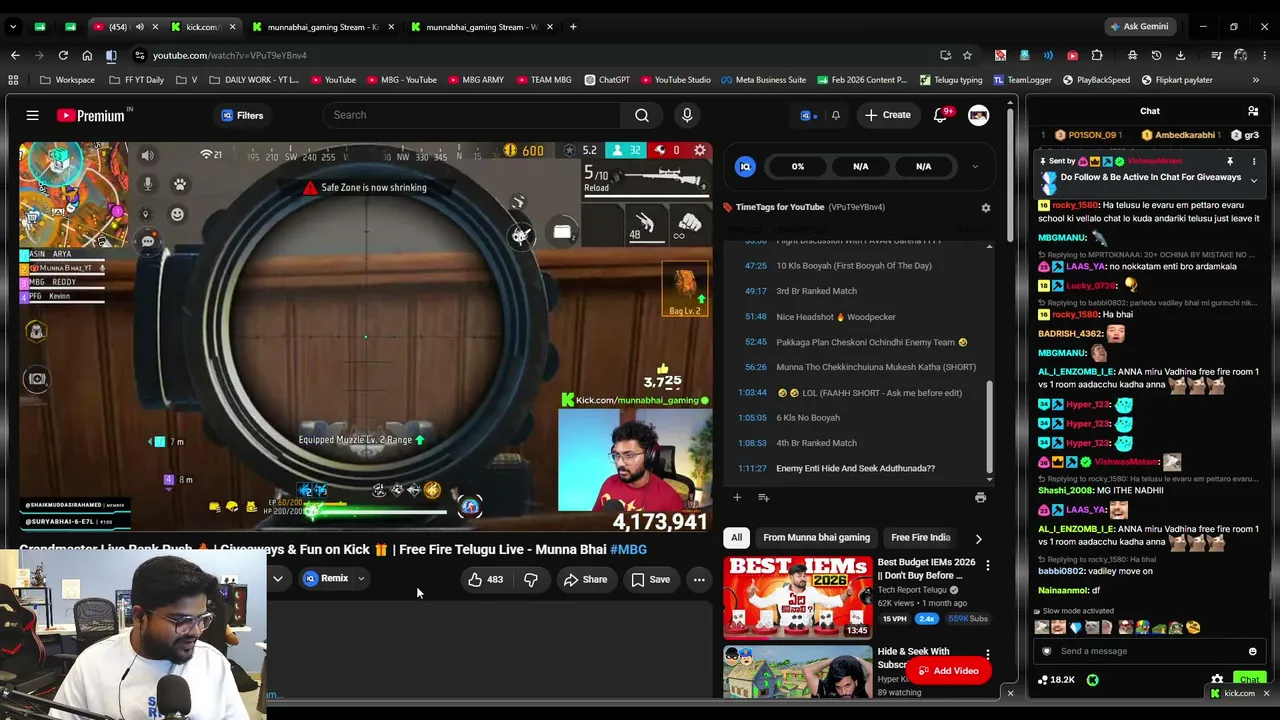Viewport: 1280px width, 720px height.
Task: Open YouTube Studio bookmark
Action: click(x=676, y=80)
